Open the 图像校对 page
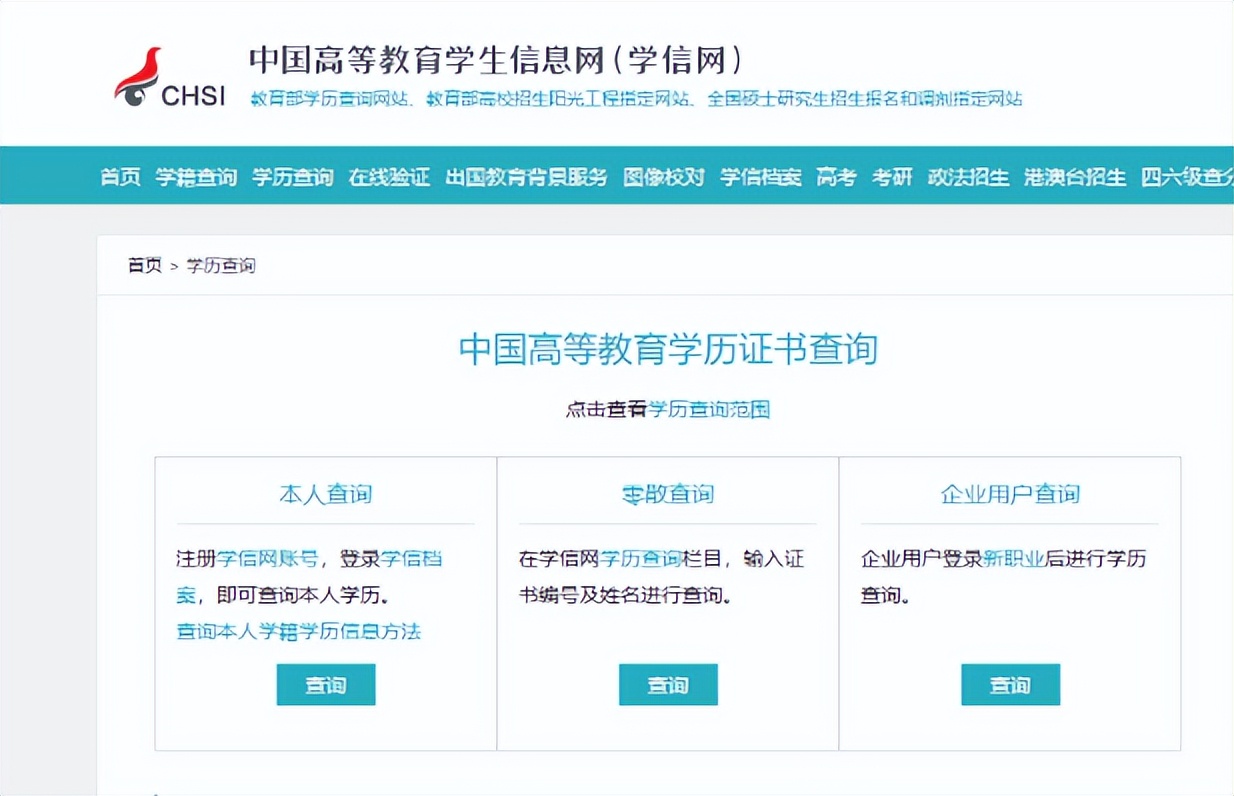Image resolution: width=1234 pixels, height=796 pixels. click(x=664, y=176)
